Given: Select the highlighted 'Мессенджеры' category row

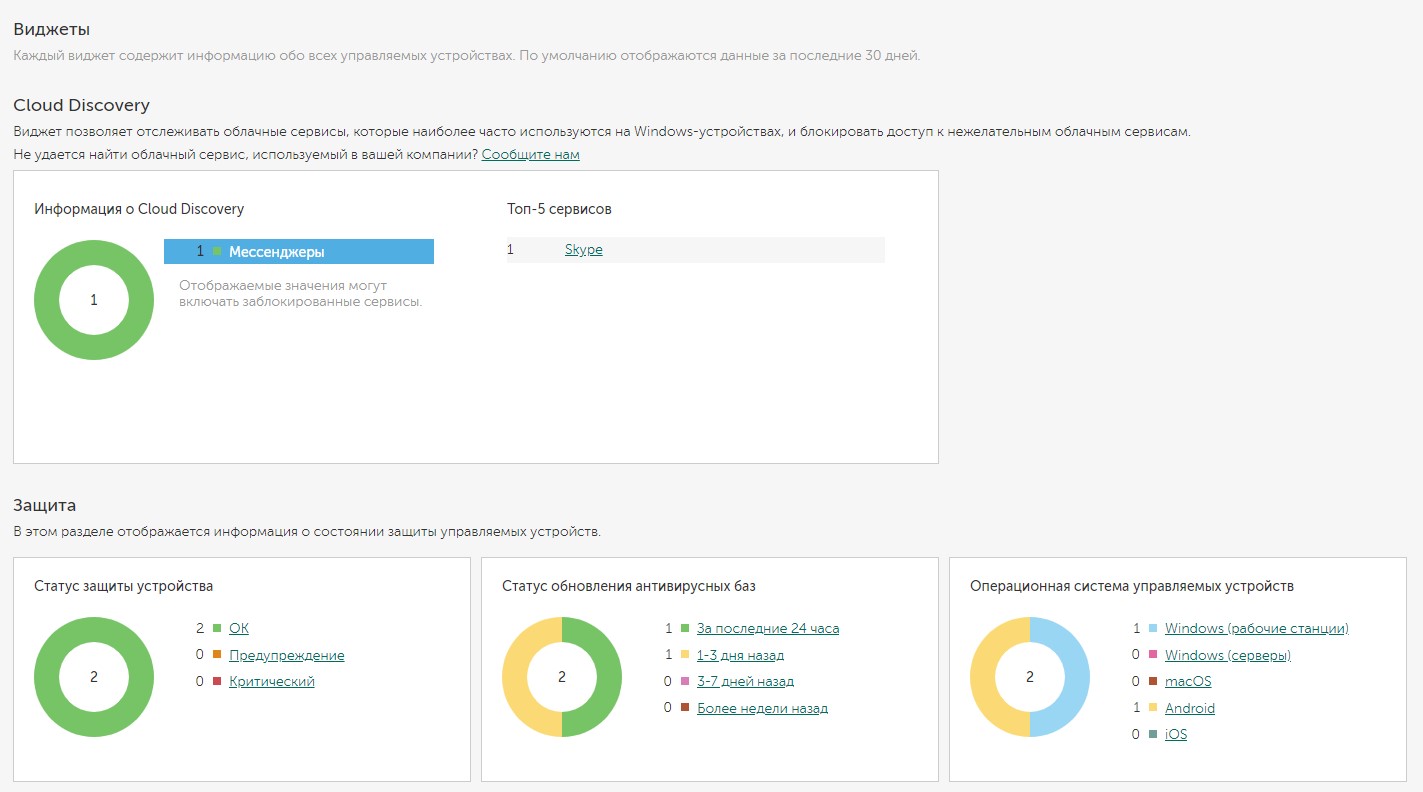Looking at the screenshot, I should tap(298, 252).
